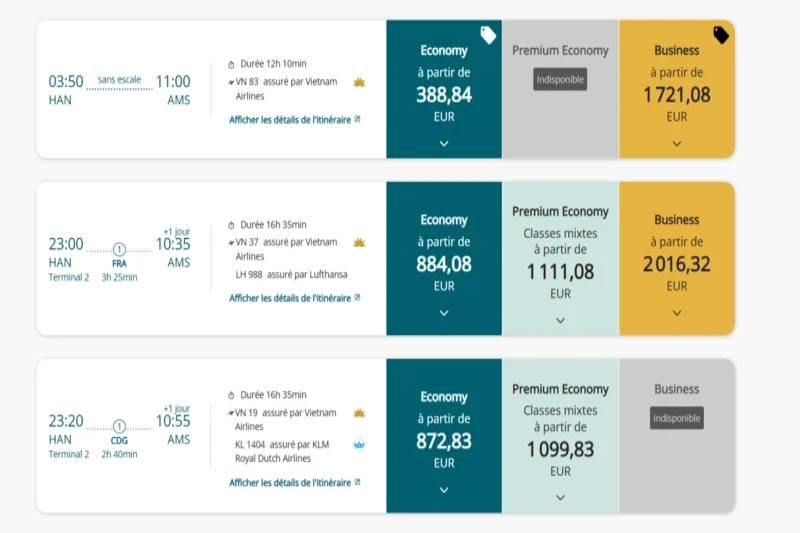Click the Indisponible badge under Premium Economy
Viewport: 800px width, 533px height.
[560, 79]
